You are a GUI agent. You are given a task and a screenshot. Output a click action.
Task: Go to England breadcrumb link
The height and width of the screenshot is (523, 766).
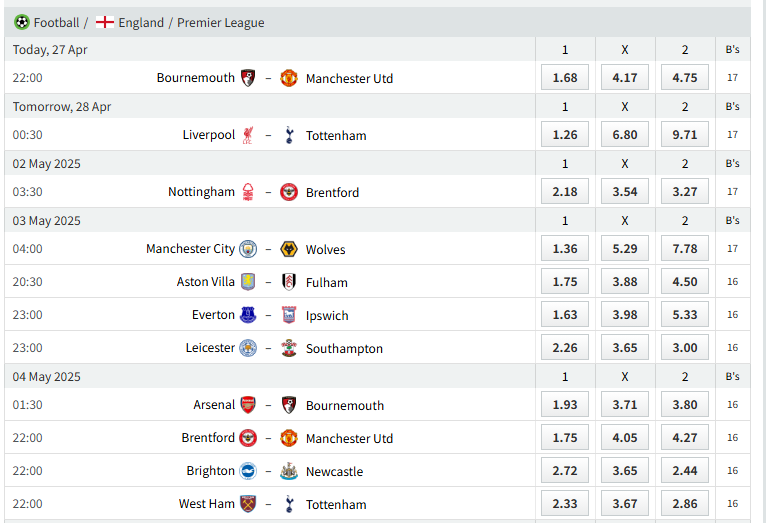[141, 22]
